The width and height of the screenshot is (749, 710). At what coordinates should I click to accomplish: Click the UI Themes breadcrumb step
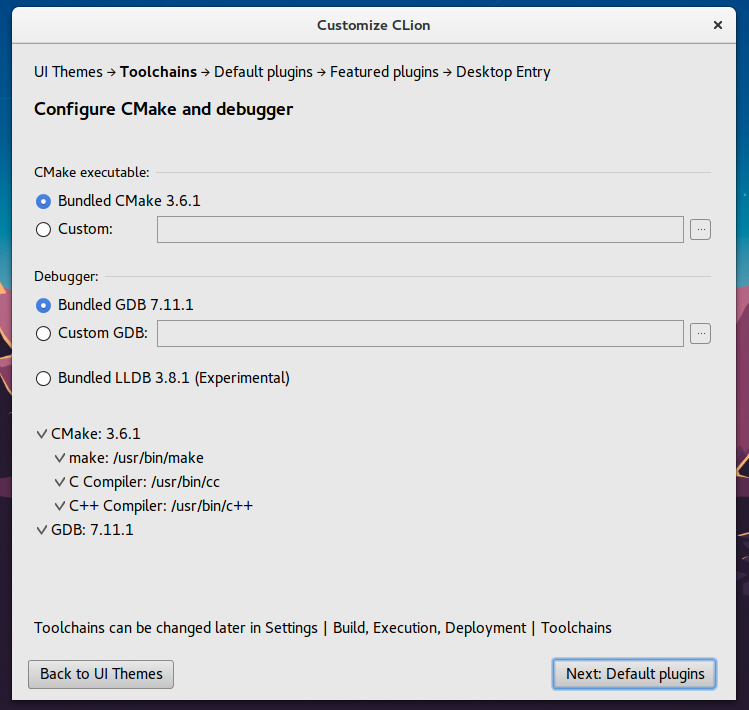click(68, 72)
